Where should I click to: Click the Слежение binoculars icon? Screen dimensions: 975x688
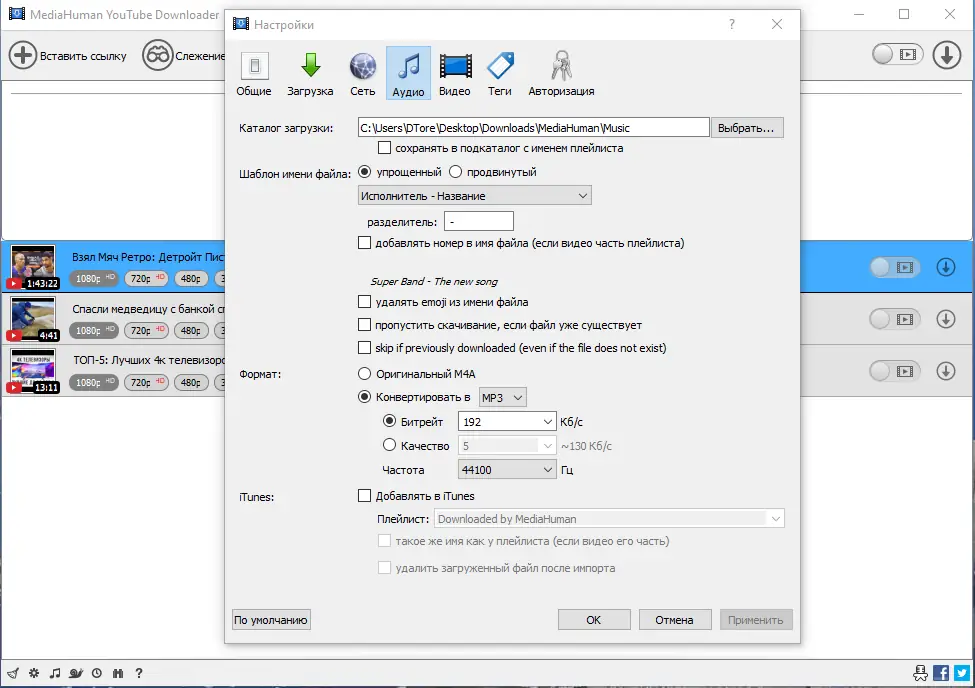coord(157,55)
